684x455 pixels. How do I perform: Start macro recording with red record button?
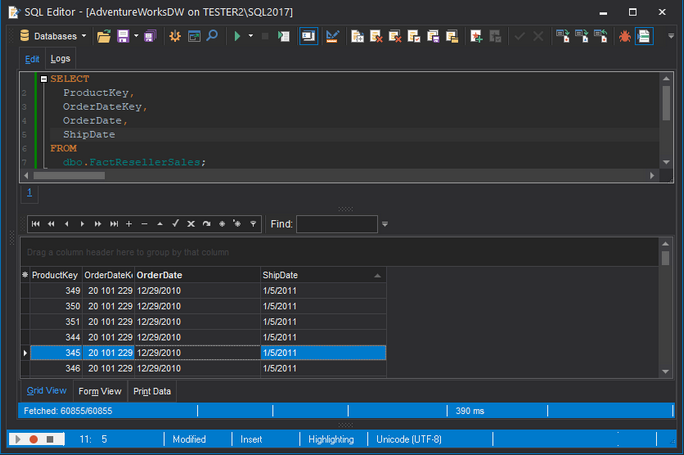coord(33,439)
